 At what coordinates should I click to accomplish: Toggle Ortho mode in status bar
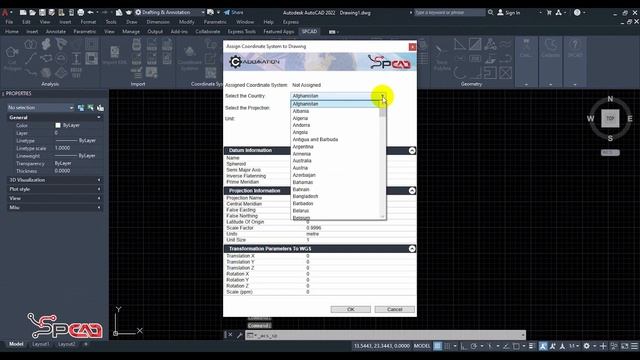(464, 346)
